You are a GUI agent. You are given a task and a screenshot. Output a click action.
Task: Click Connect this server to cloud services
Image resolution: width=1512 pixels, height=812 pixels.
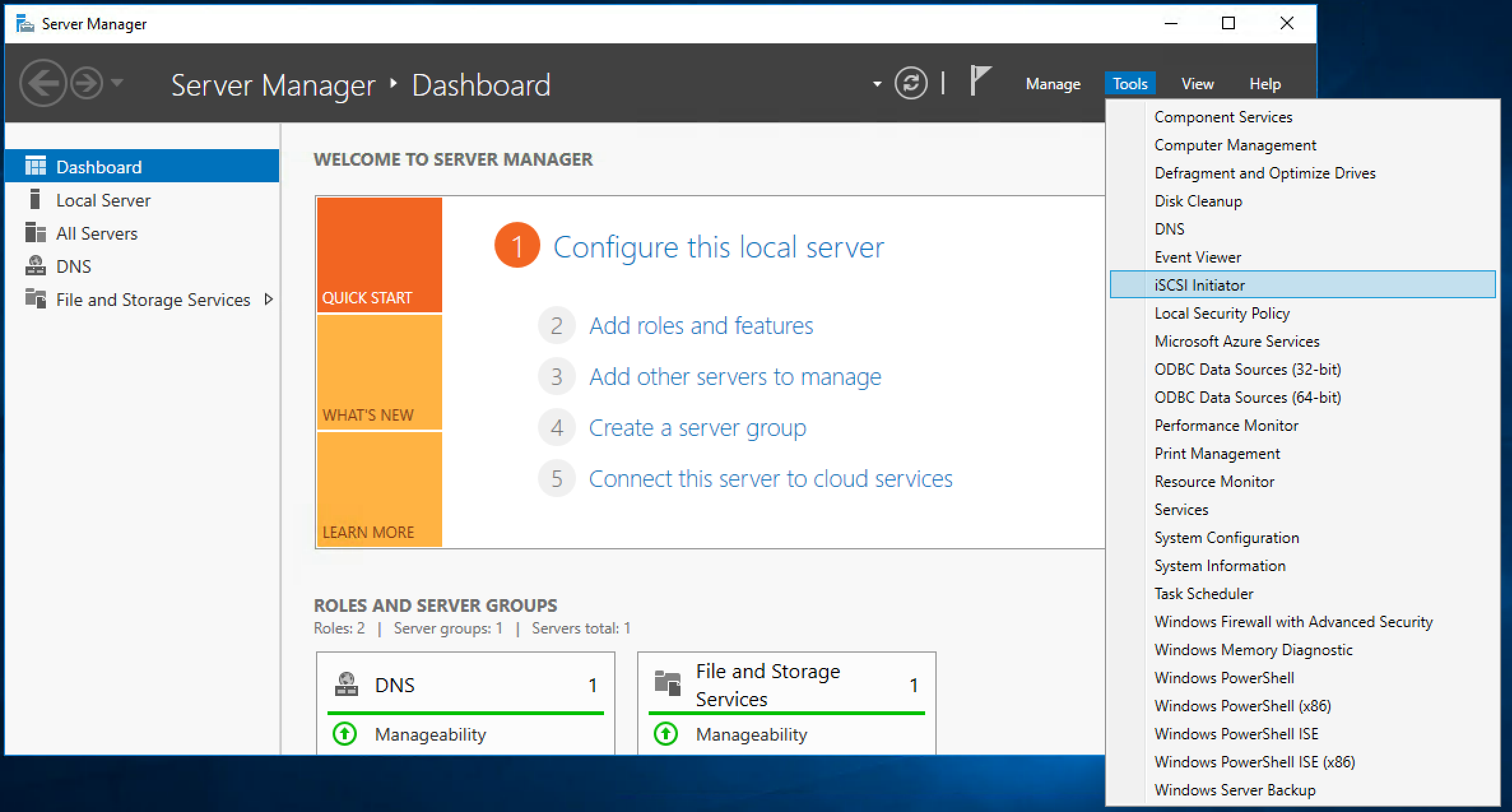(x=770, y=479)
